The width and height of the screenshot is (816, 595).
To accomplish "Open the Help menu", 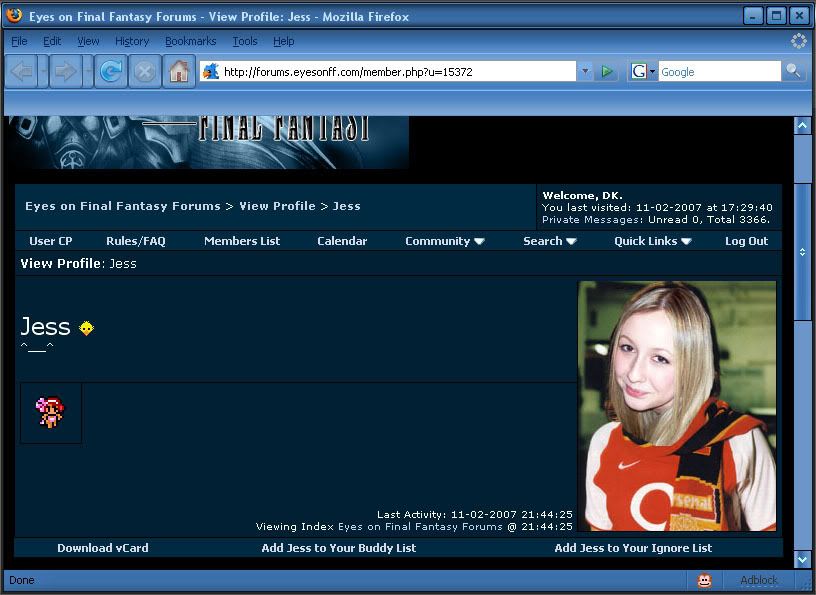I will point(284,41).
